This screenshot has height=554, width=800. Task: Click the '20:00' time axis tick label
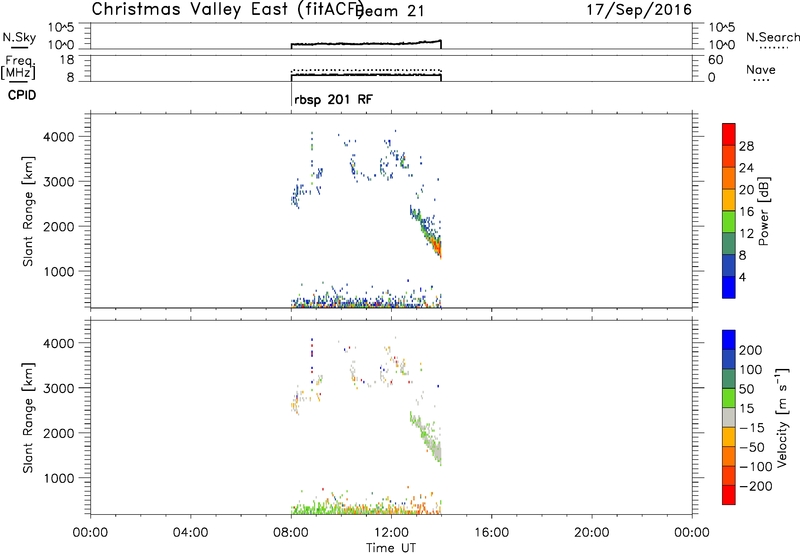pos(592,533)
